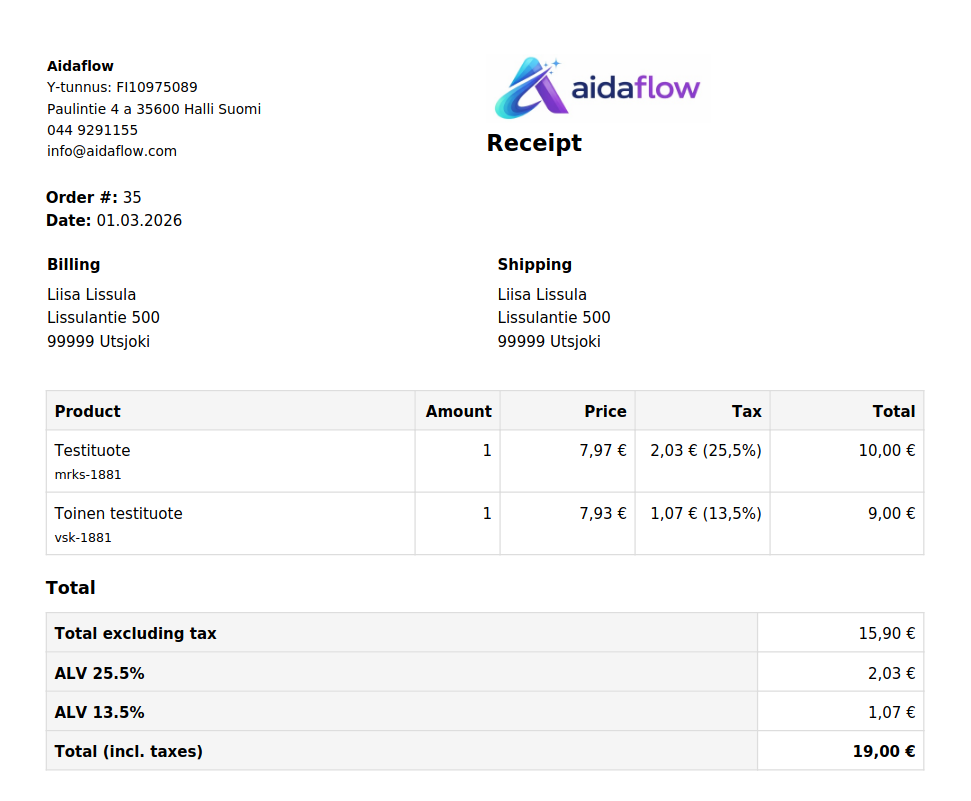
Task: Click the Amount column header
Action: [x=458, y=411]
